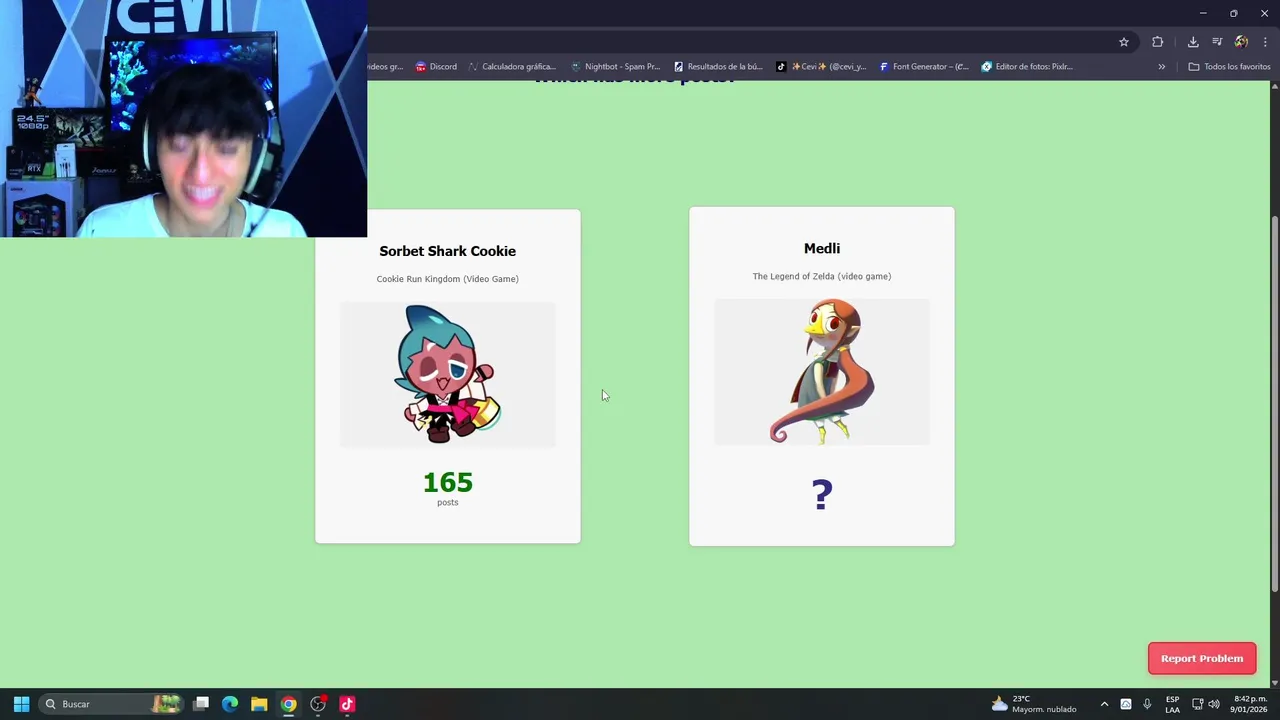Viewport: 1280px width, 720px height.
Task: Open the Chrome extensions puzzle icon
Action: pyautogui.click(x=1158, y=42)
